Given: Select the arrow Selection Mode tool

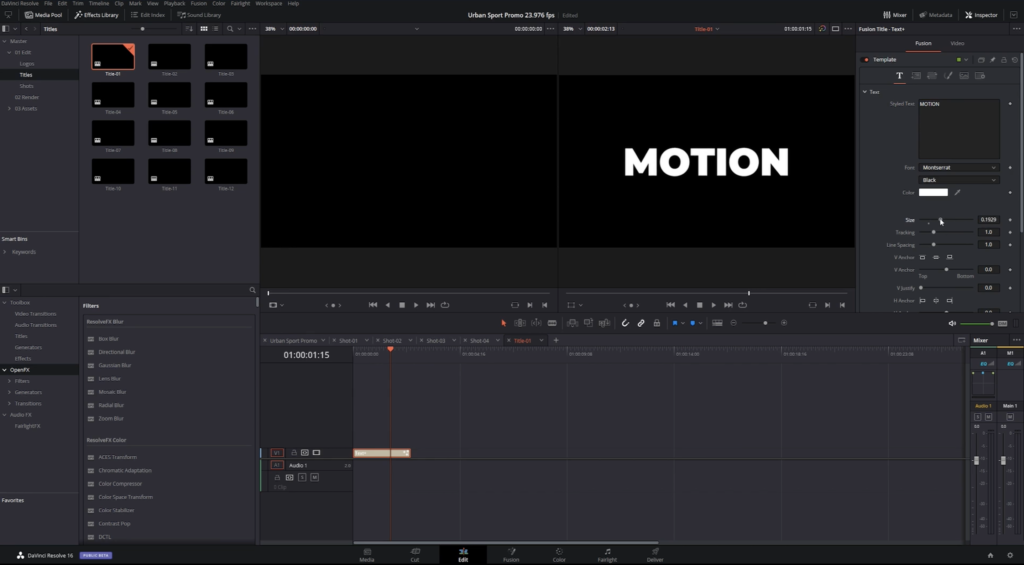Looking at the screenshot, I should pos(503,323).
